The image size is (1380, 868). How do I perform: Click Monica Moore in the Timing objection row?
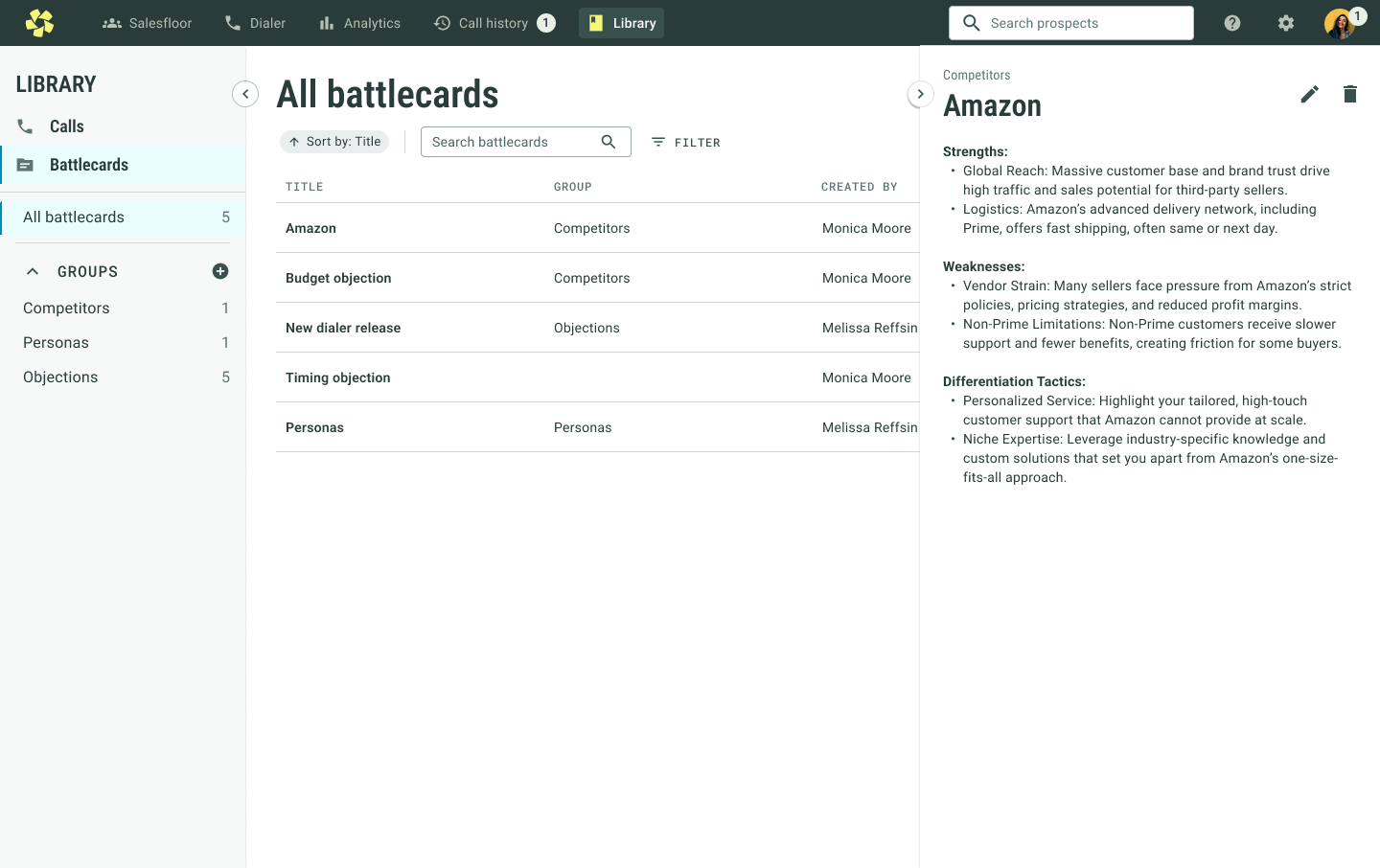coord(866,377)
